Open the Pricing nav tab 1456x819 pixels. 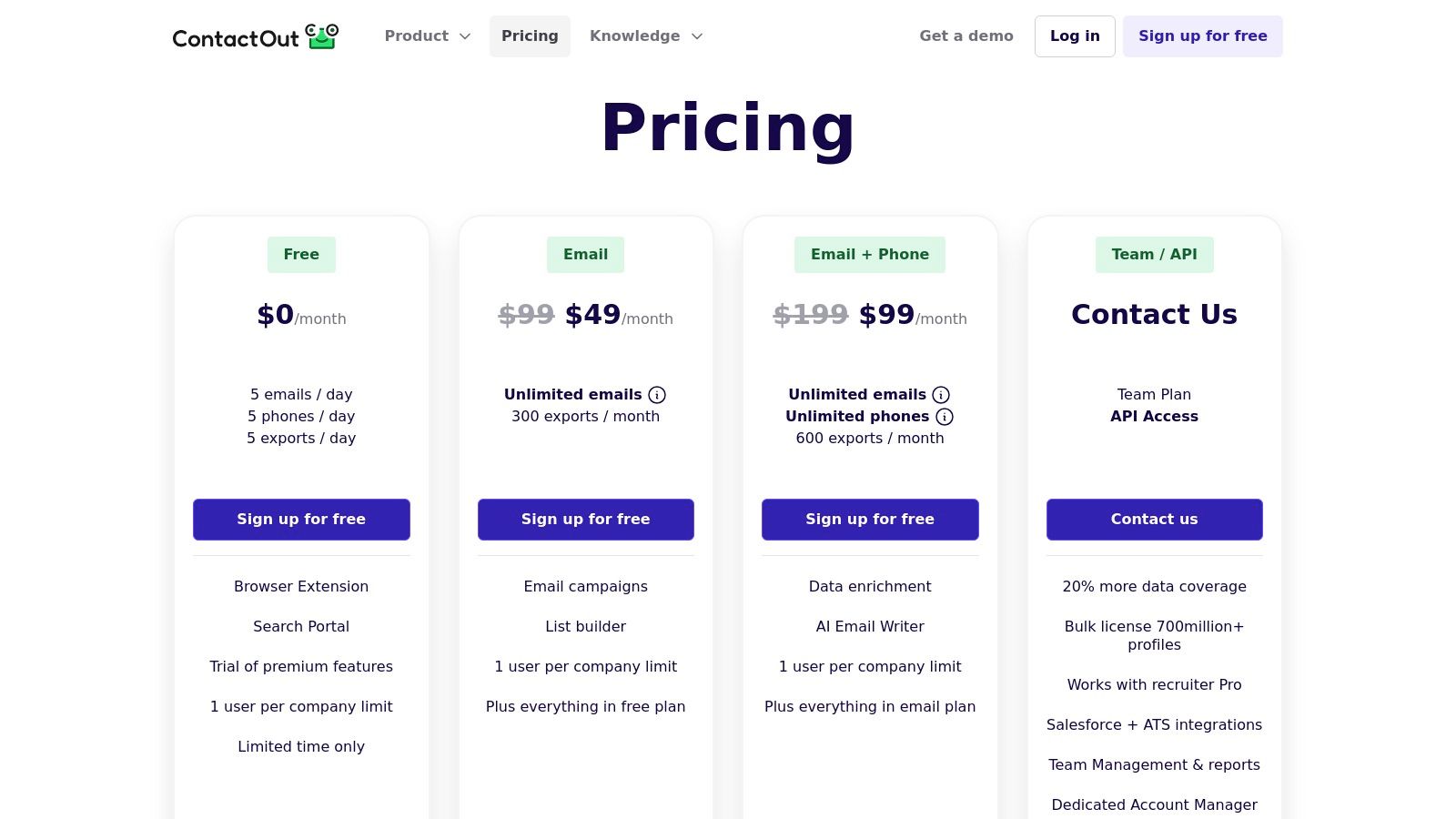(530, 36)
